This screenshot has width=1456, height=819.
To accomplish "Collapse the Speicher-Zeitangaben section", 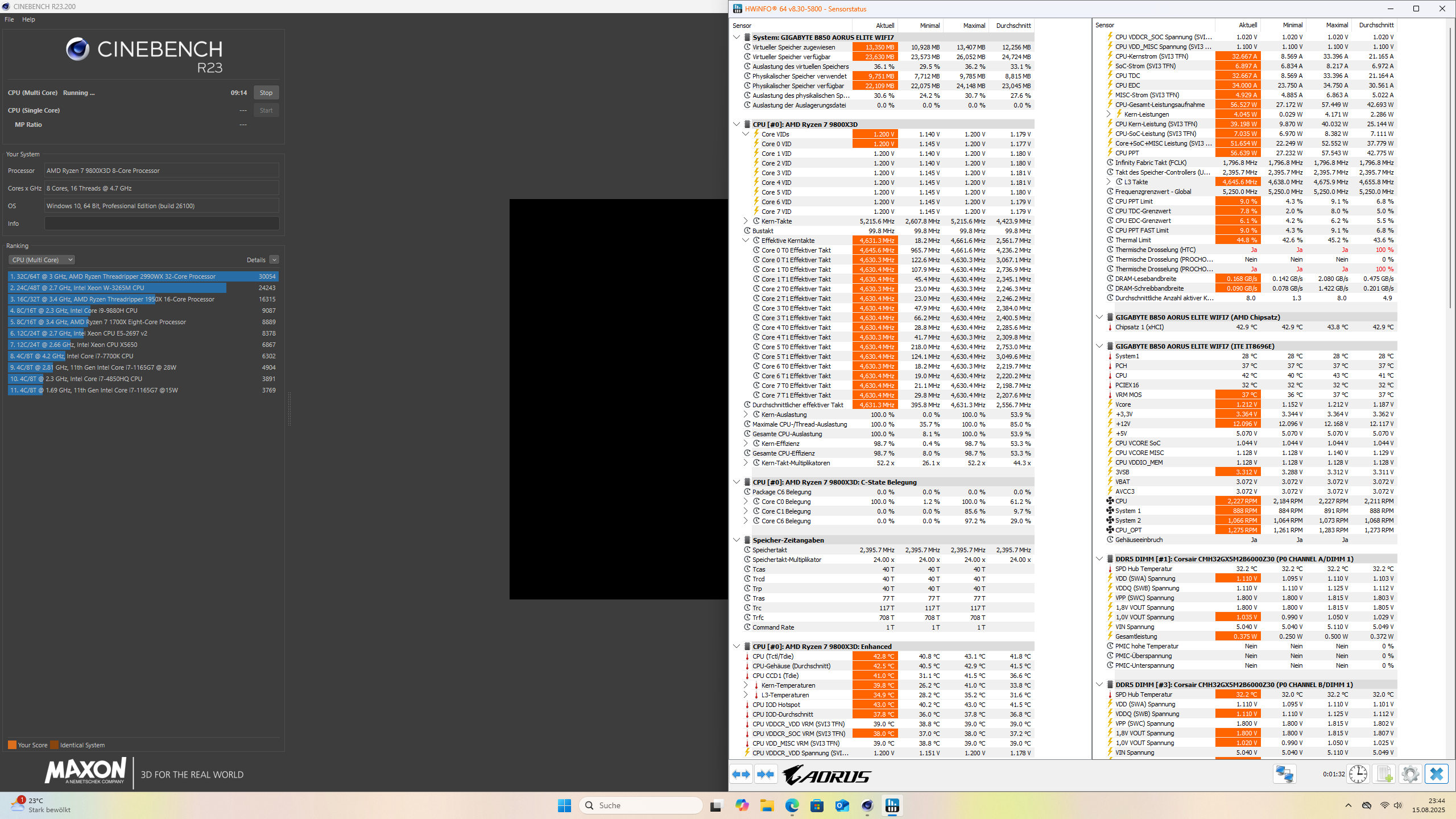I will pos(737,540).
